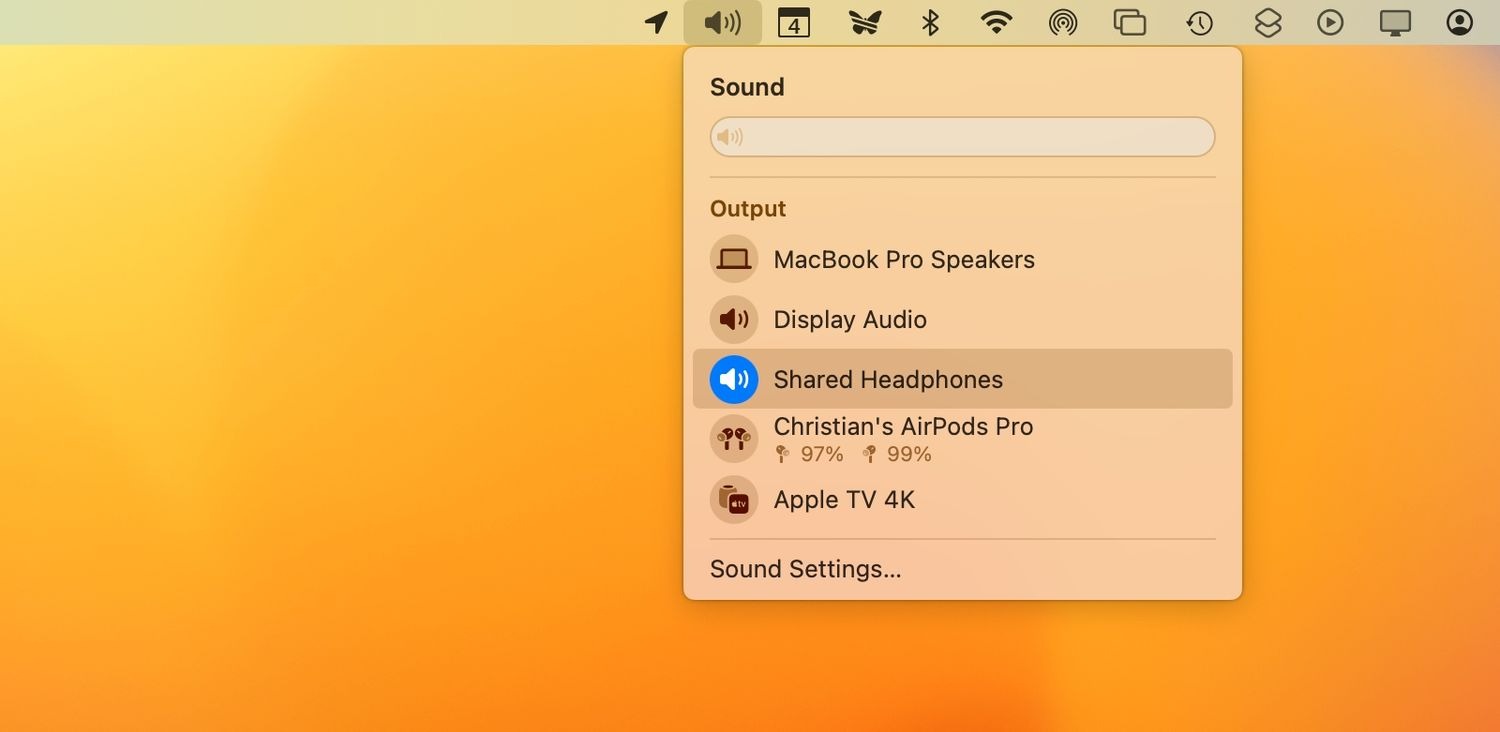Click the Sound volume slider track

coord(962,137)
